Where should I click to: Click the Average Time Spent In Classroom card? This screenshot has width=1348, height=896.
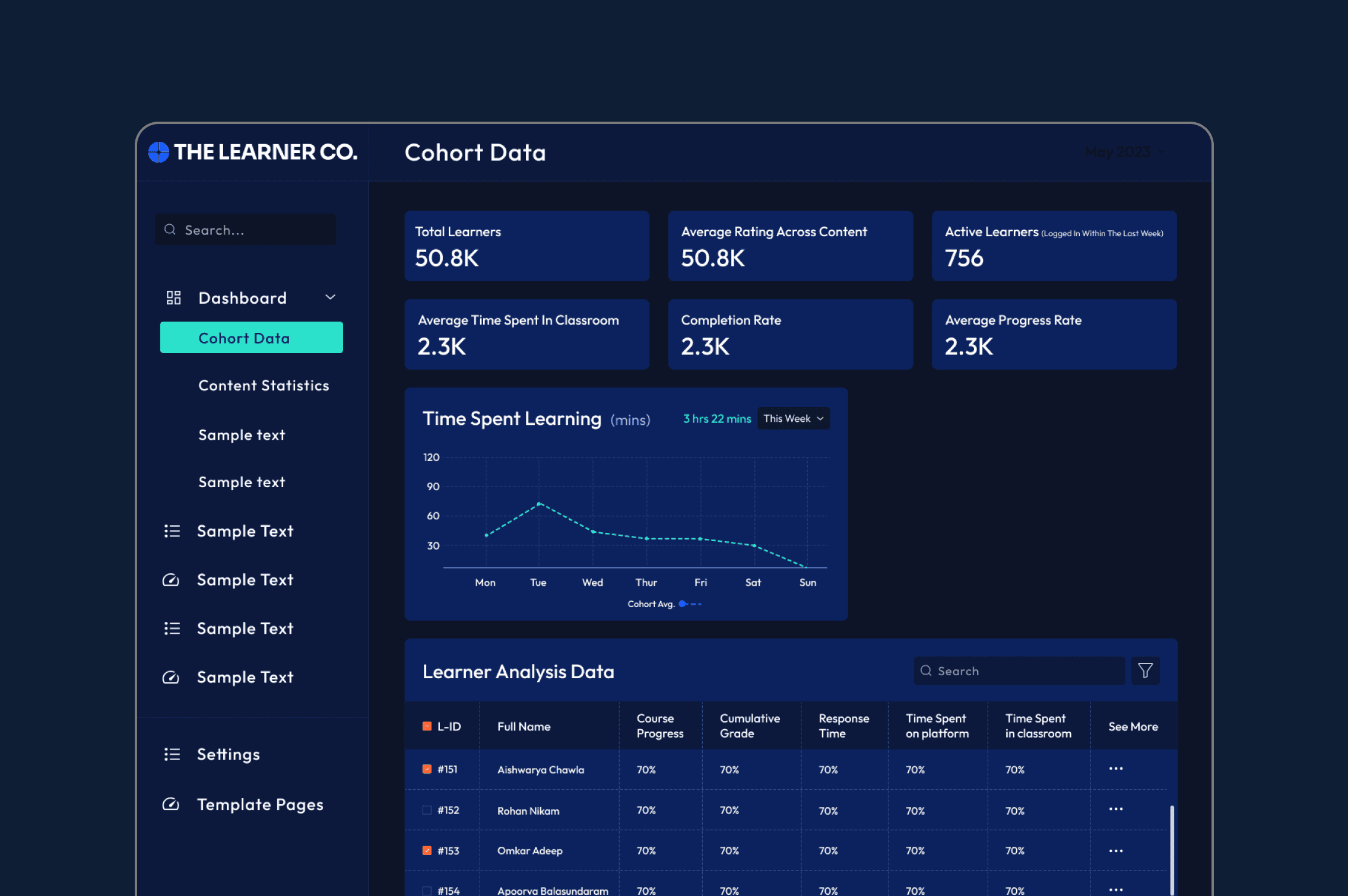pos(527,334)
